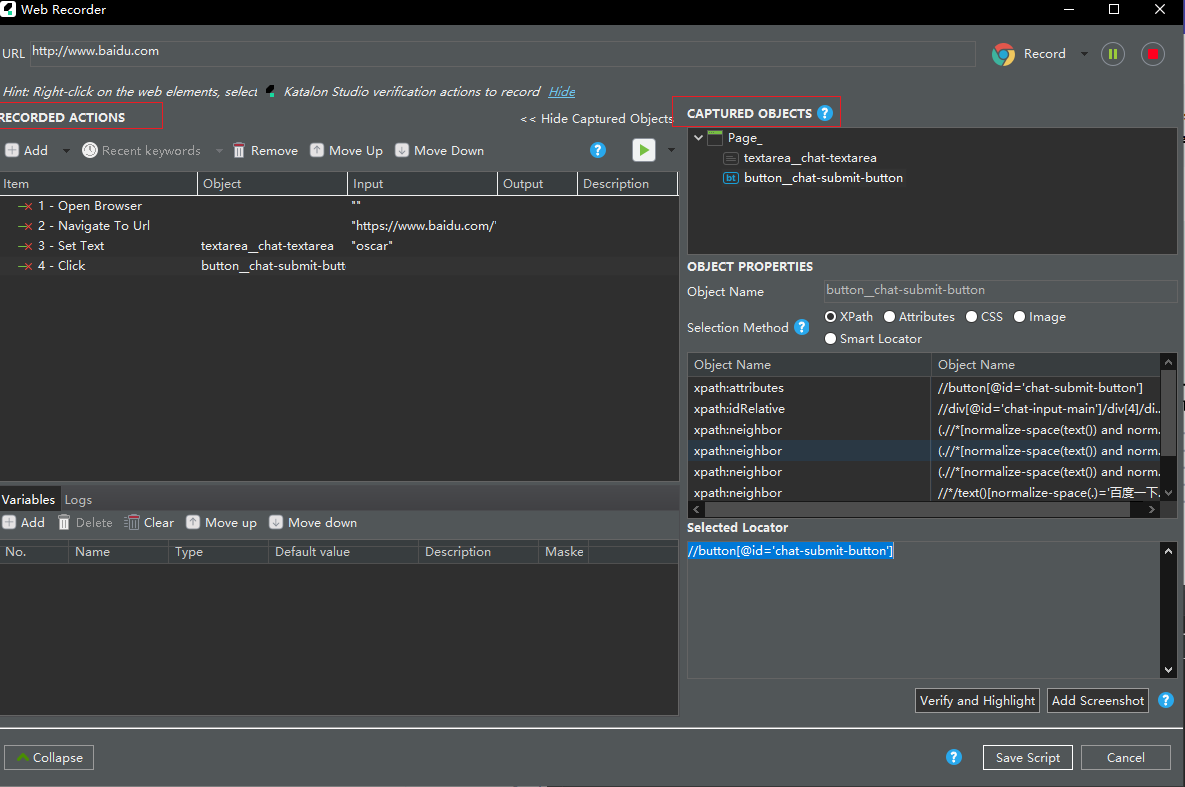Image resolution: width=1185 pixels, height=787 pixels.
Task: Expand the Recent keywords dropdown arrow
Action: 219,150
